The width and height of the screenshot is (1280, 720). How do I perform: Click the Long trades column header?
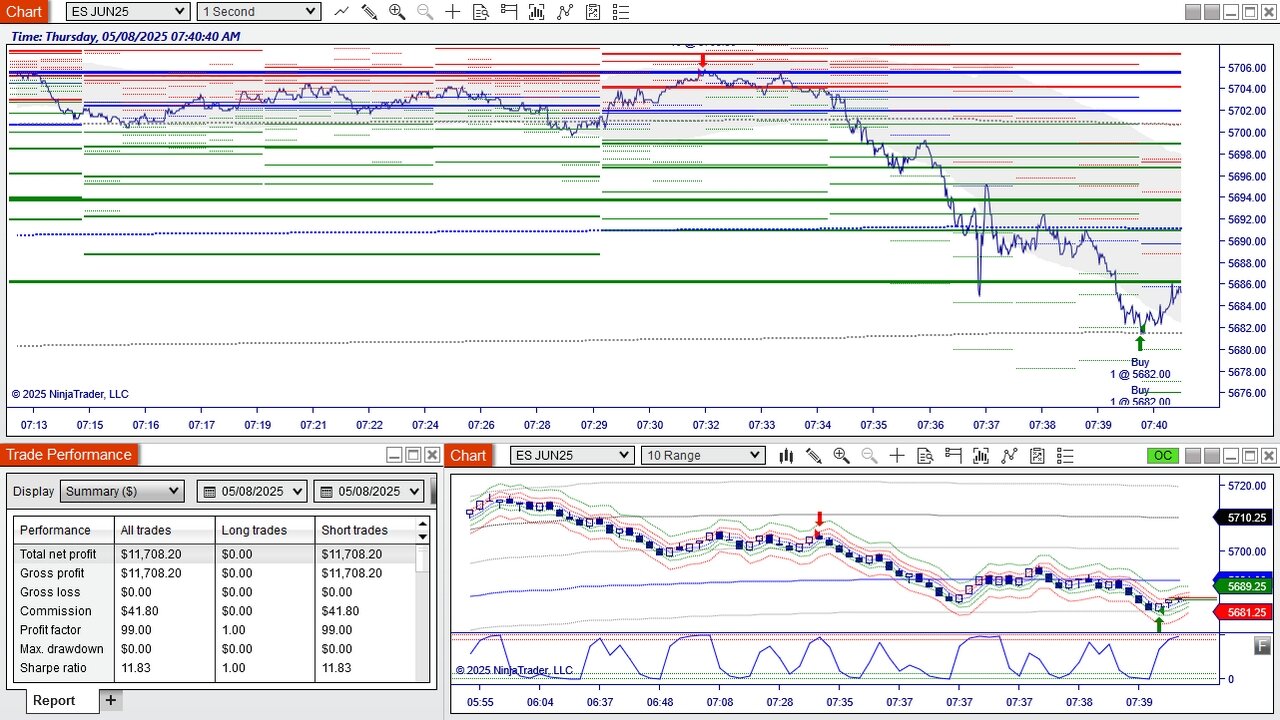point(265,531)
